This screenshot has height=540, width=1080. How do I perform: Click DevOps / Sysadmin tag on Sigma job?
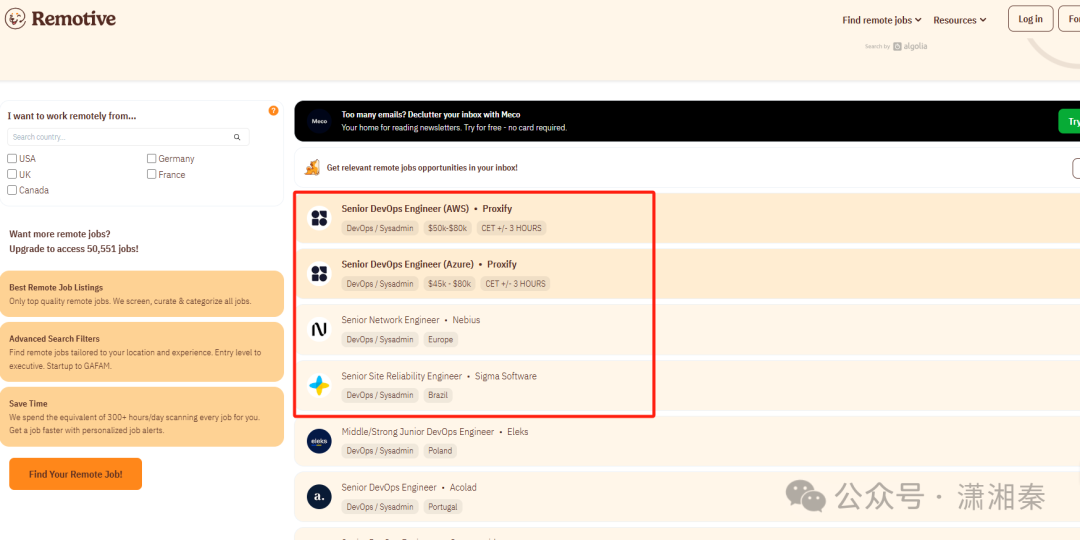pos(380,395)
